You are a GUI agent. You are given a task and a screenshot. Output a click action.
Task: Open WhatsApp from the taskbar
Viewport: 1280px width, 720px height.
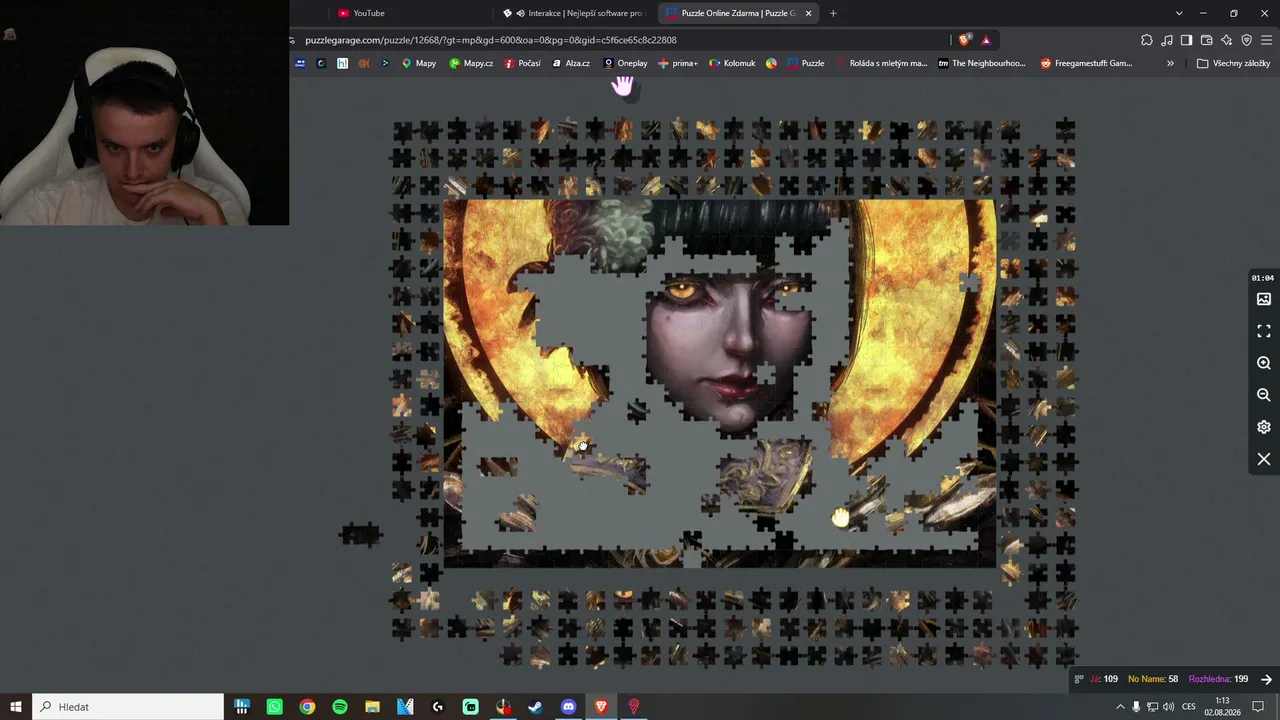click(x=274, y=707)
